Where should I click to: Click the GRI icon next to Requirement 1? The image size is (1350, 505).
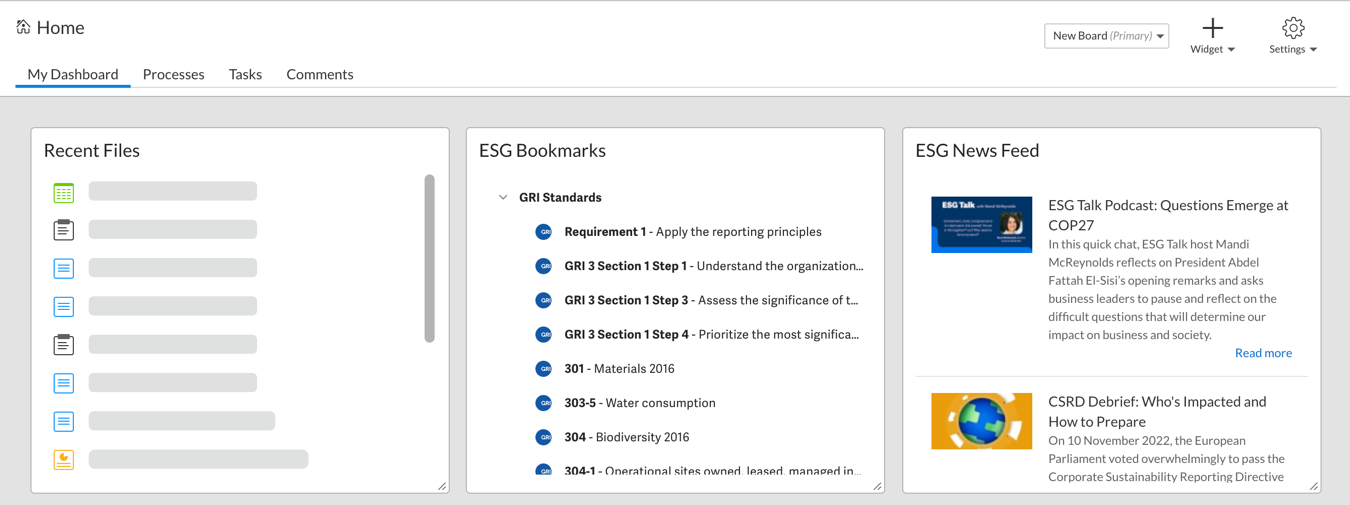(544, 232)
